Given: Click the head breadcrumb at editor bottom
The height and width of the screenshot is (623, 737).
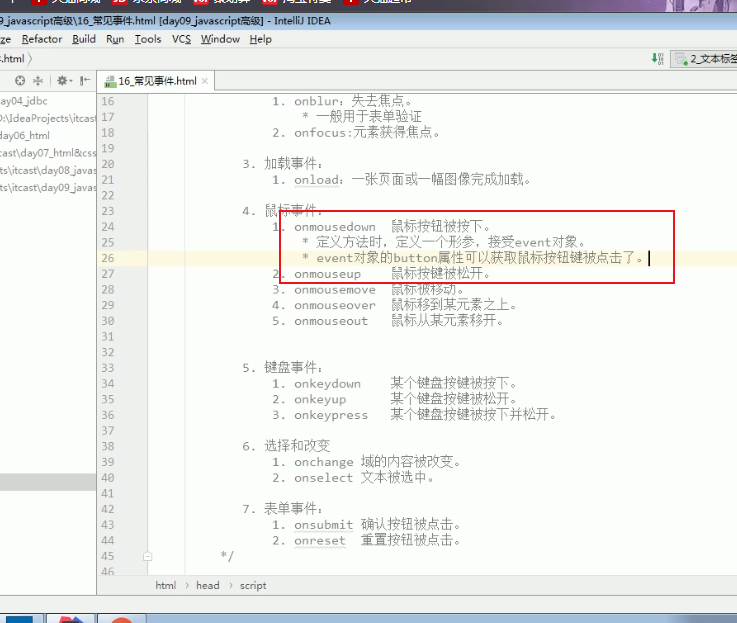Looking at the screenshot, I should click(208, 585).
